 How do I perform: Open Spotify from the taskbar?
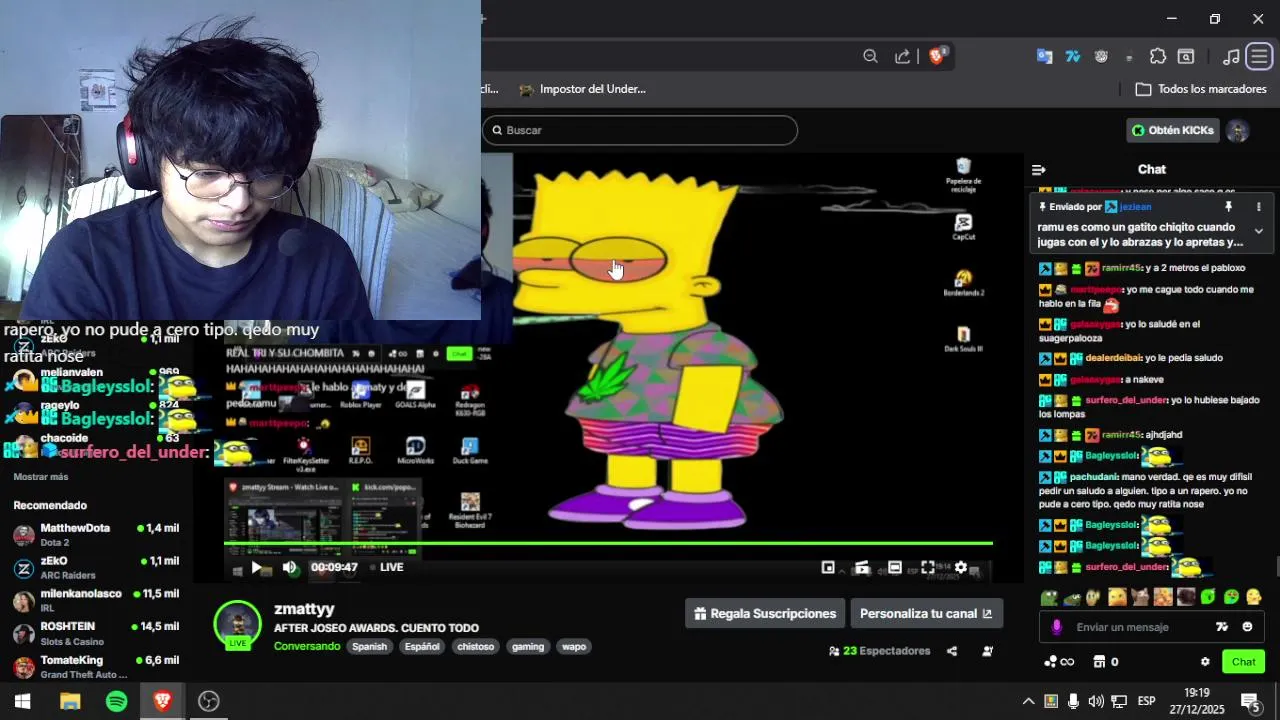117,701
